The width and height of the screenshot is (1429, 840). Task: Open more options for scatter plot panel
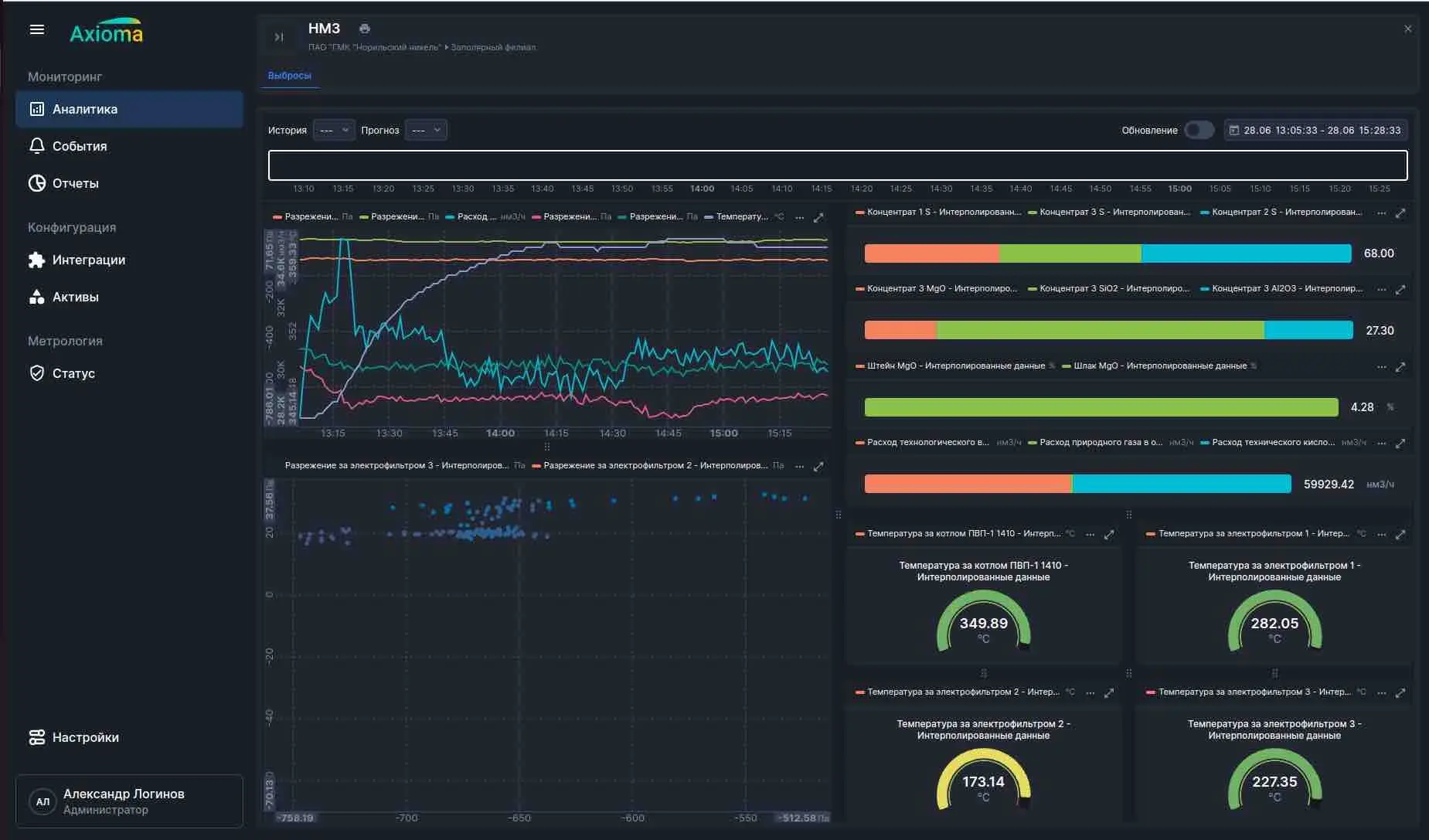[x=800, y=466]
